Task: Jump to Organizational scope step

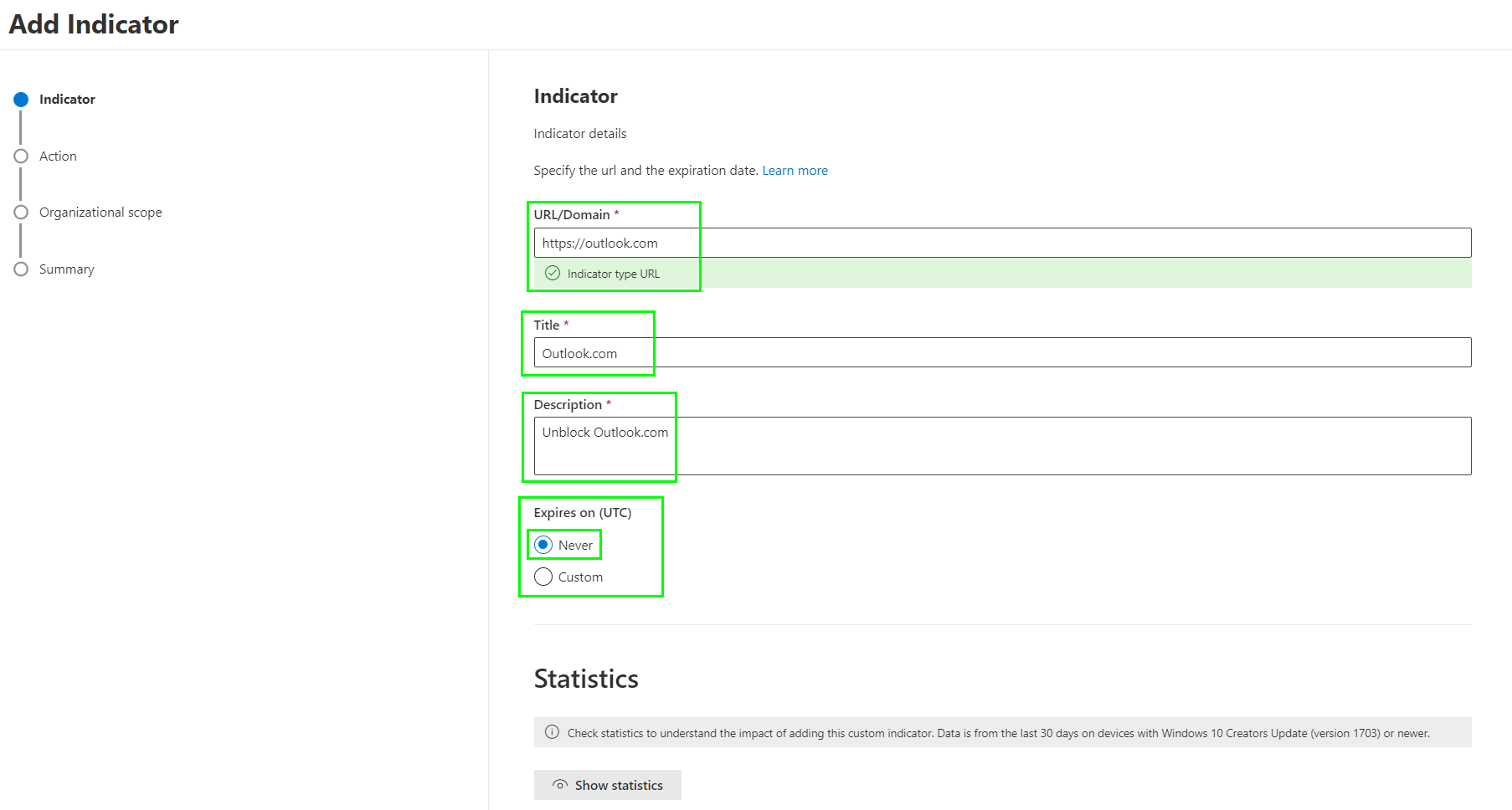Action: tap(100, 213)
